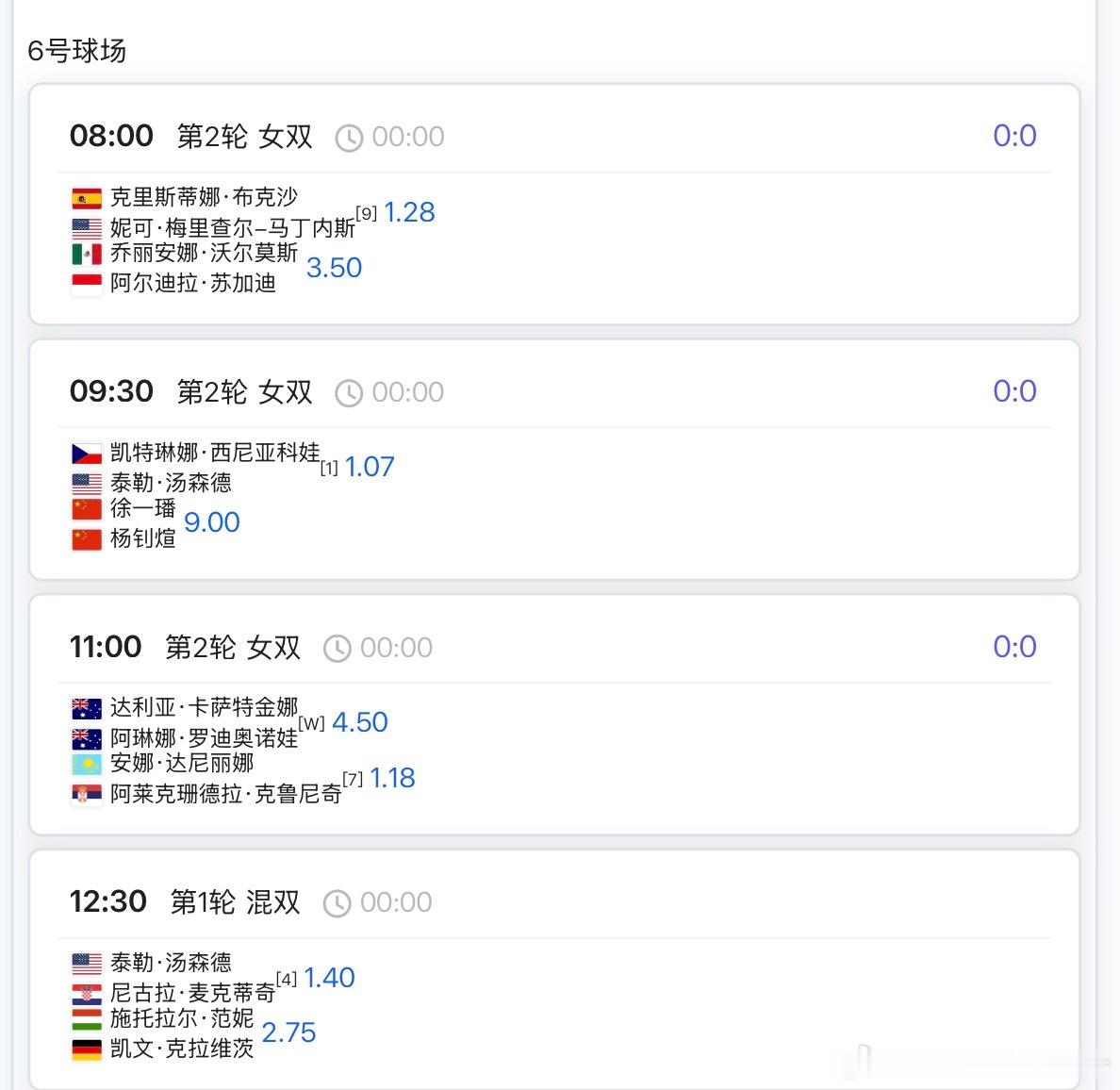Open player 阿尔迪拉·苏加迪
The image size is (1120, 1090).
(192, 283)
